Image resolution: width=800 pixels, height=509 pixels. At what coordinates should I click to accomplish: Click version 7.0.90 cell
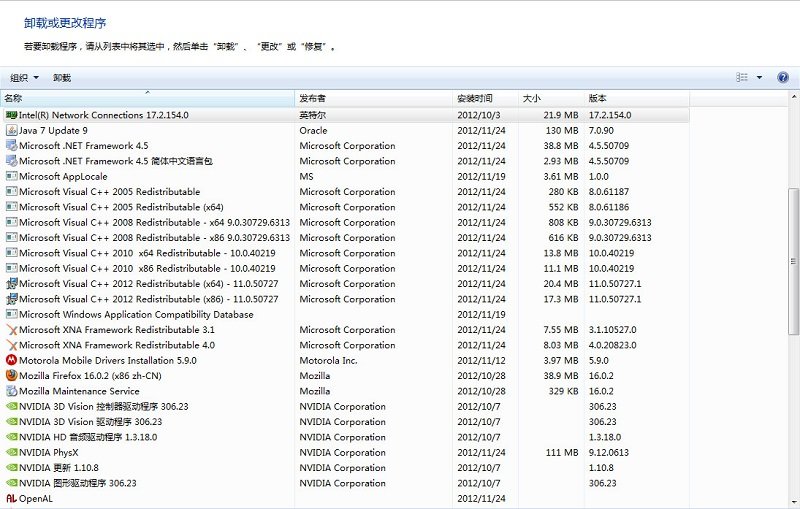pyautogui.click(x=601, y=131)
